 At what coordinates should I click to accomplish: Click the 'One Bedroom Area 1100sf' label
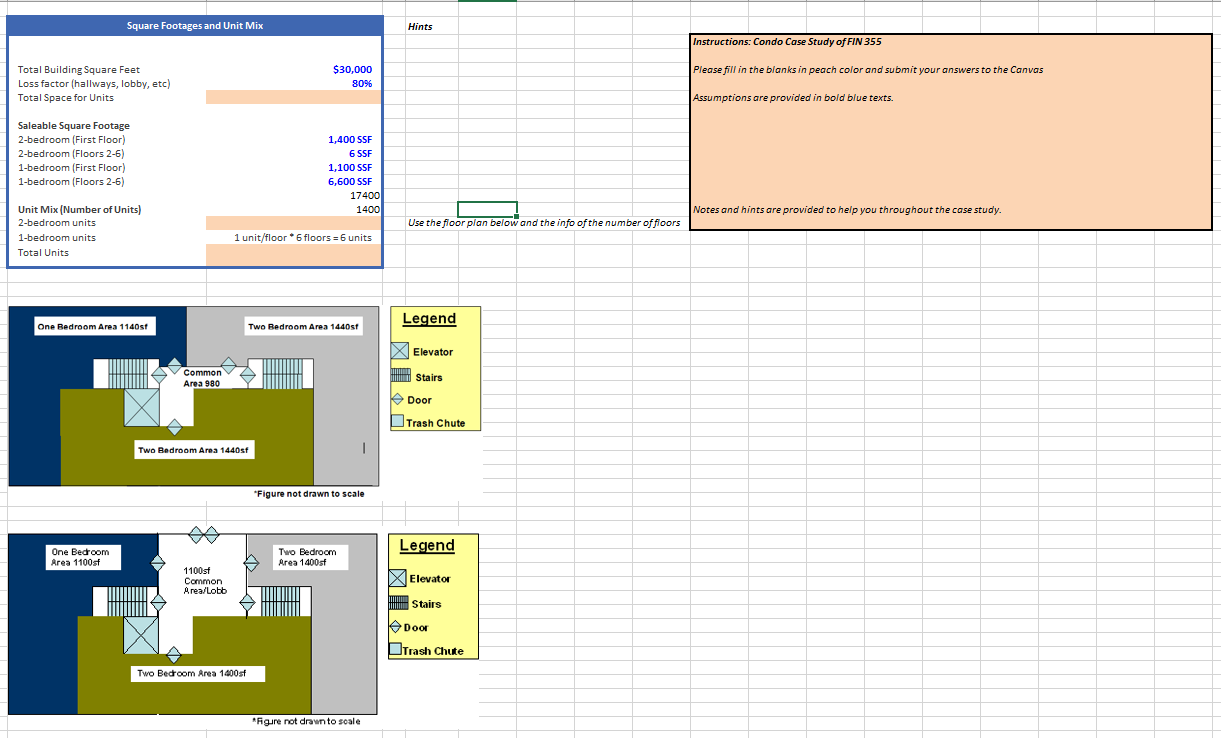85,557
